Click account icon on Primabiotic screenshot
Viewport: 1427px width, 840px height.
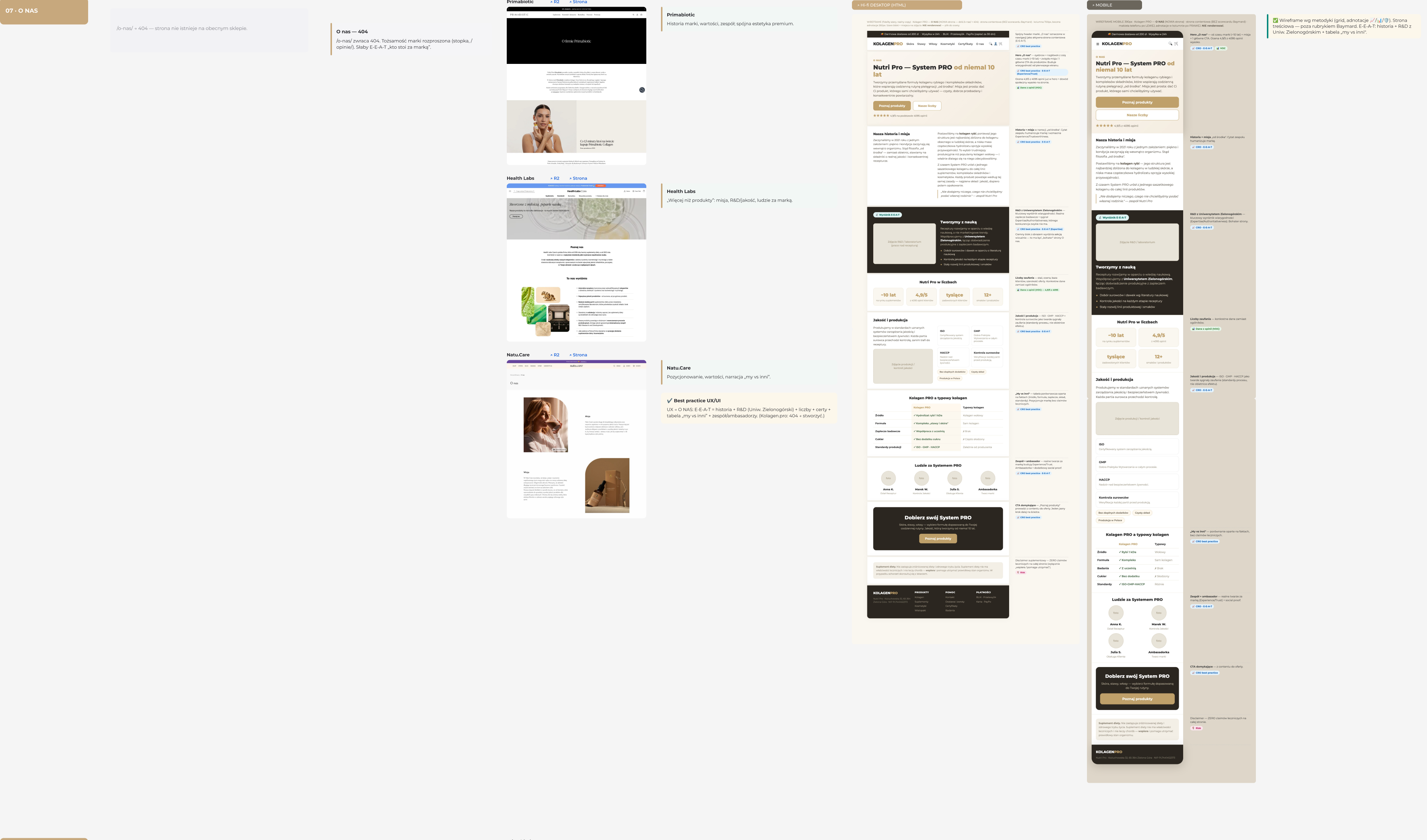(x=637, y=15)
